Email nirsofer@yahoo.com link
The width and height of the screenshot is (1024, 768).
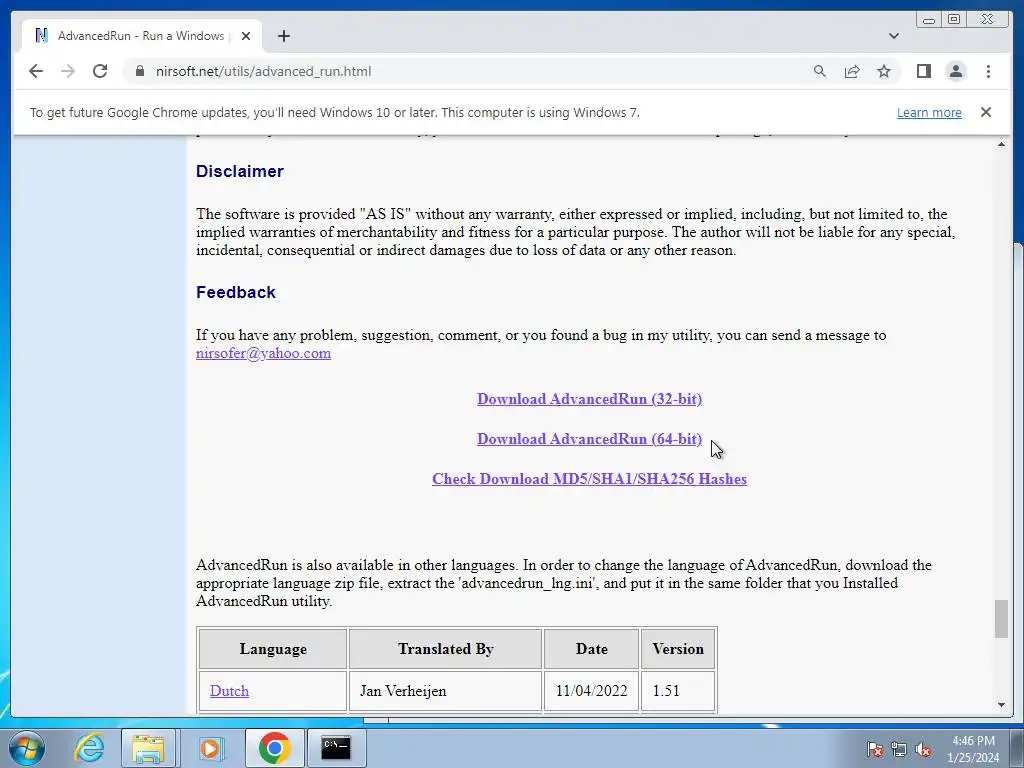point(263,353)
